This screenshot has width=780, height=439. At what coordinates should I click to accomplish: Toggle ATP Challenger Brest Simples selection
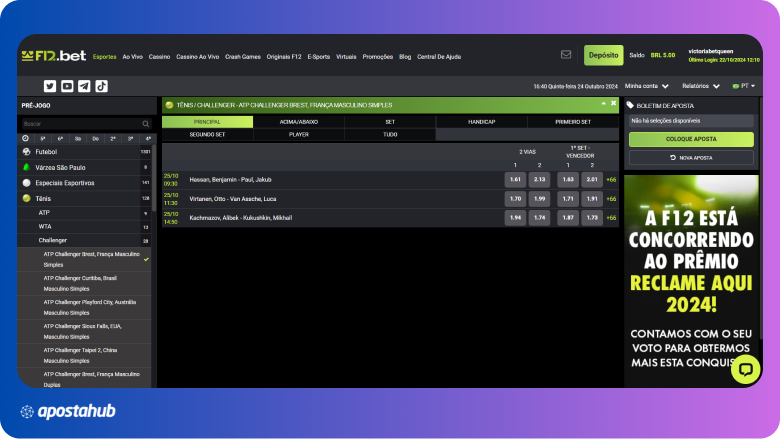pyautogui.click(x=84, y=260)
